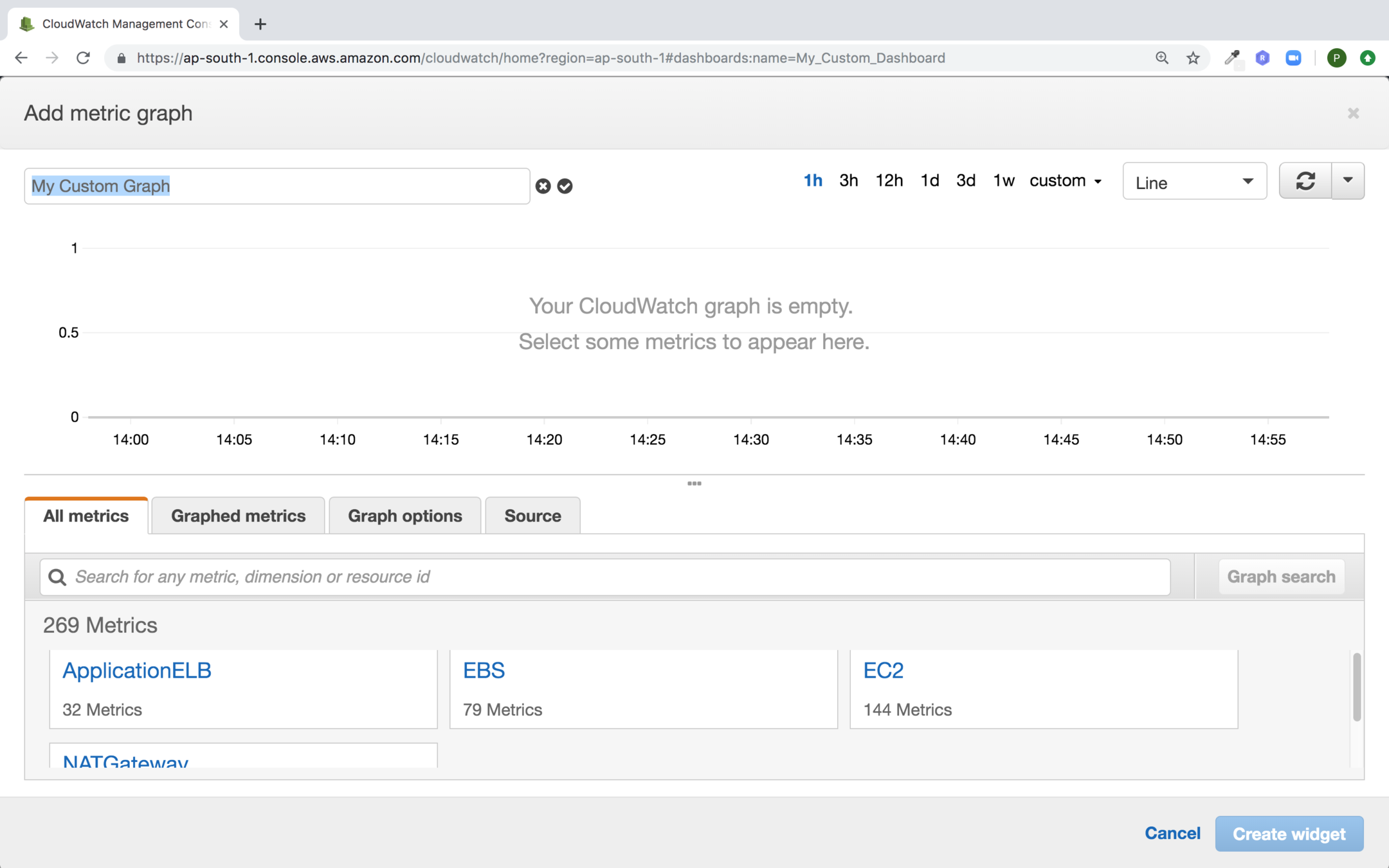Viewport: 1389px width, 868px height.
Task: Select the 12h time range
Action: click(x=889, y=181)
